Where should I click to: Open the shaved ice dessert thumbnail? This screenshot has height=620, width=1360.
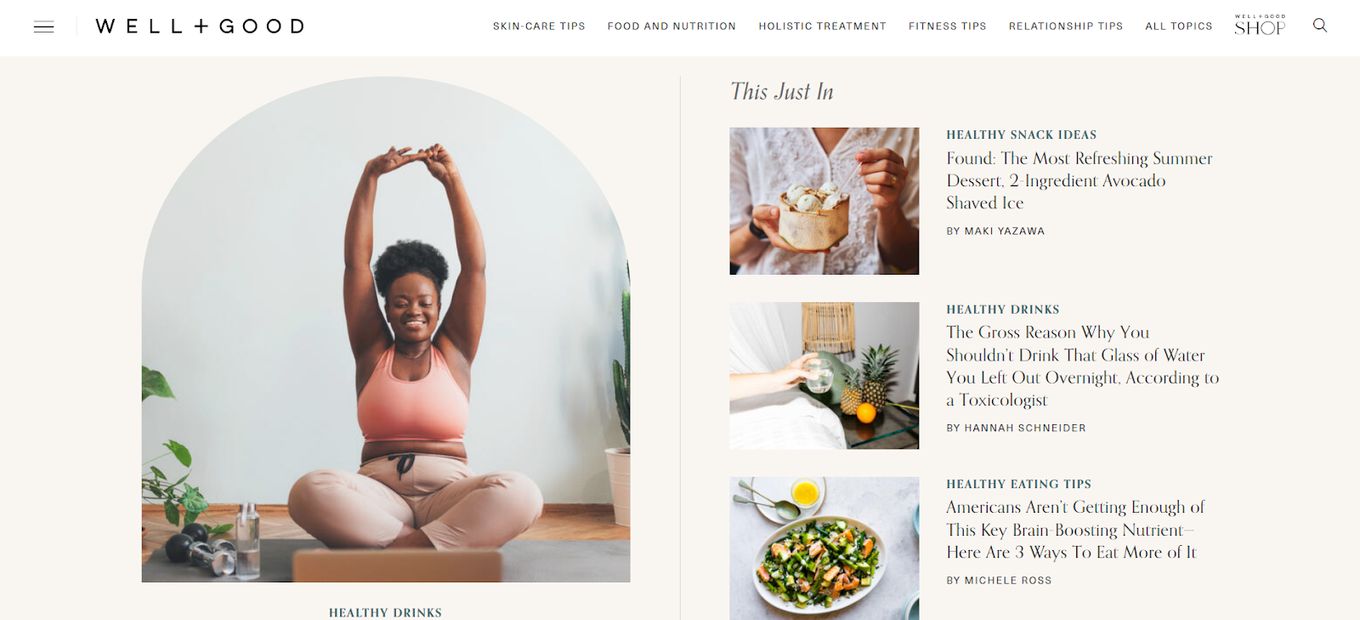coord(824,201)
